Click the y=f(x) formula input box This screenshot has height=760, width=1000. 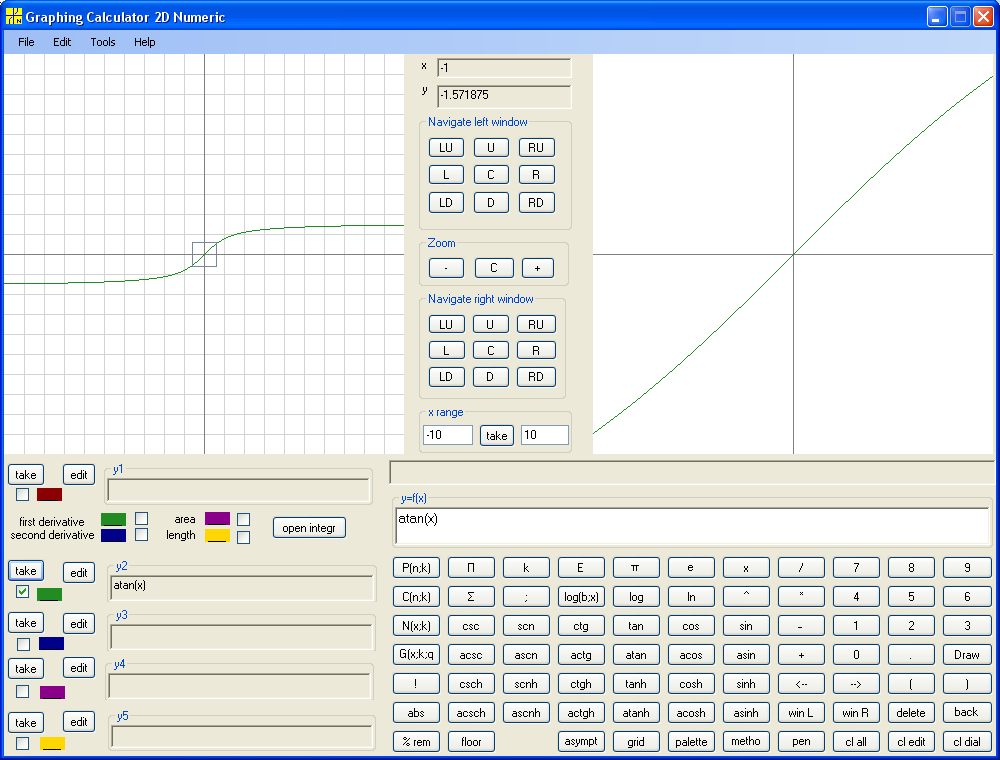pos(693,527)
